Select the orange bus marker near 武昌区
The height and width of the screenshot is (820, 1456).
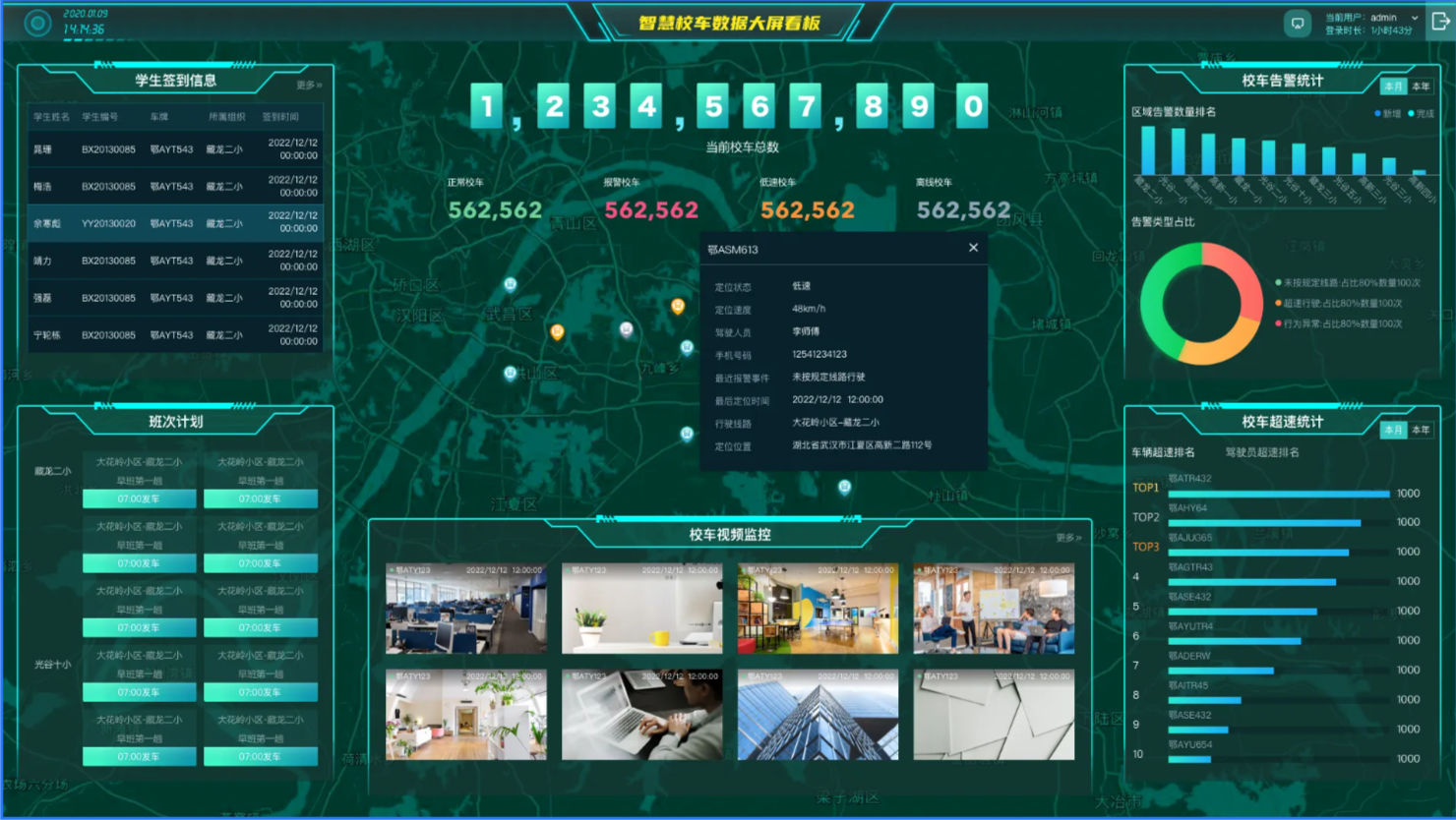point(557,332)
